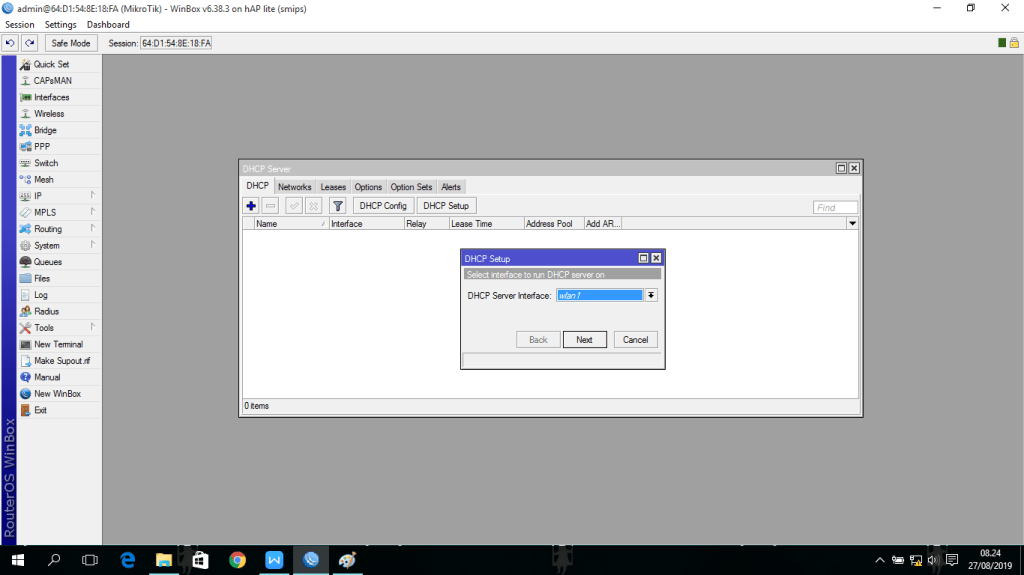Screen dimensions: 1024x575
Task: Click the Cancel button in DHCP Setup
Action: pos(635,340)
